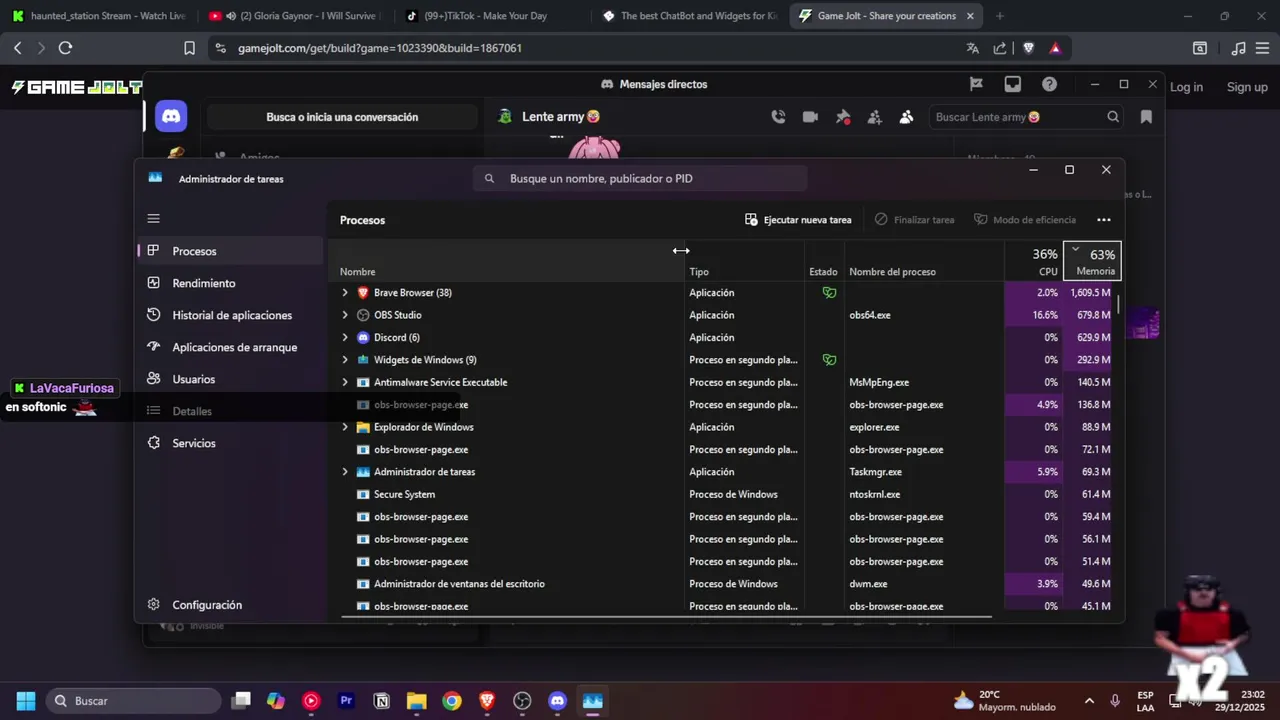Expand the Brave Browser (38) process group
The image size is (1280, 720).
coord(345,293)
